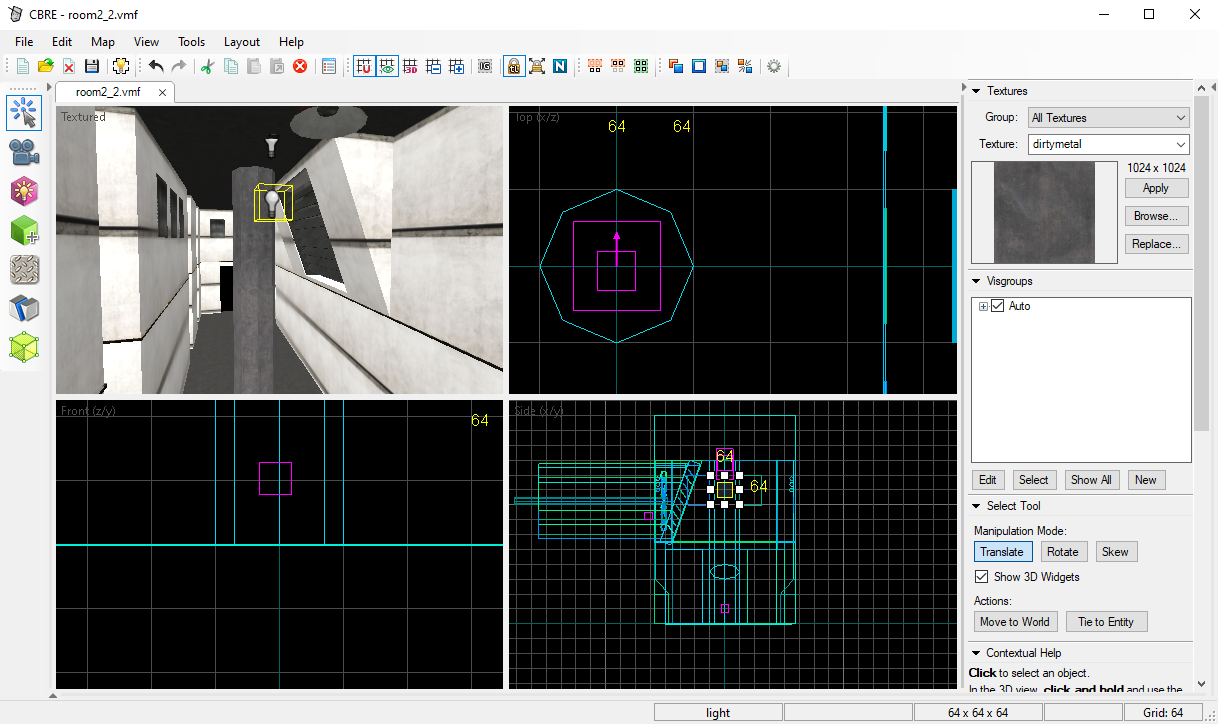
Task: Open the texture Group dropdown
Action: pyautogui.click(x=1109, y=118)
